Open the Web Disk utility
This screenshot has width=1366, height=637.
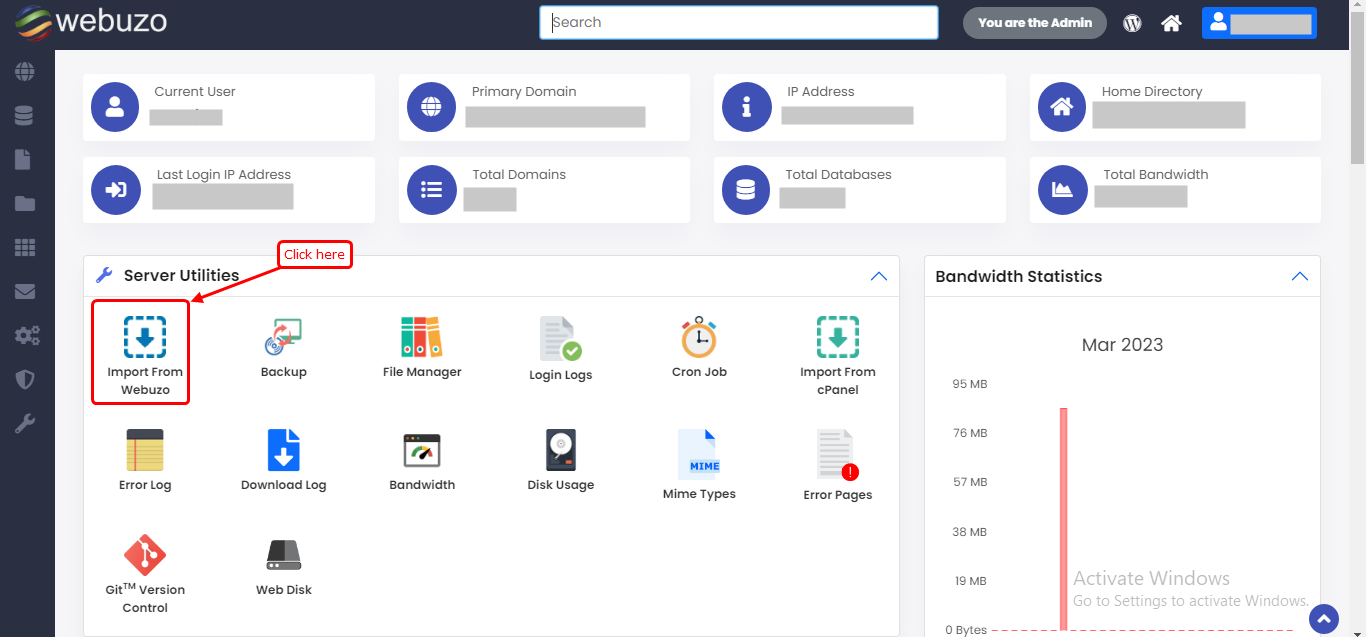pyautogui.click(x=283, y=567)
